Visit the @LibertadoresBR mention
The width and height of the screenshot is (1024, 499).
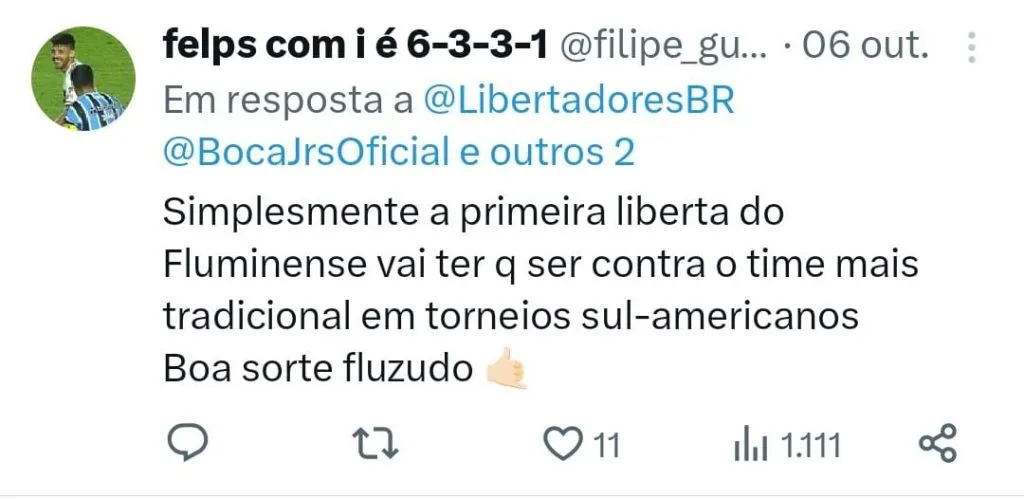tap(579, 101)
